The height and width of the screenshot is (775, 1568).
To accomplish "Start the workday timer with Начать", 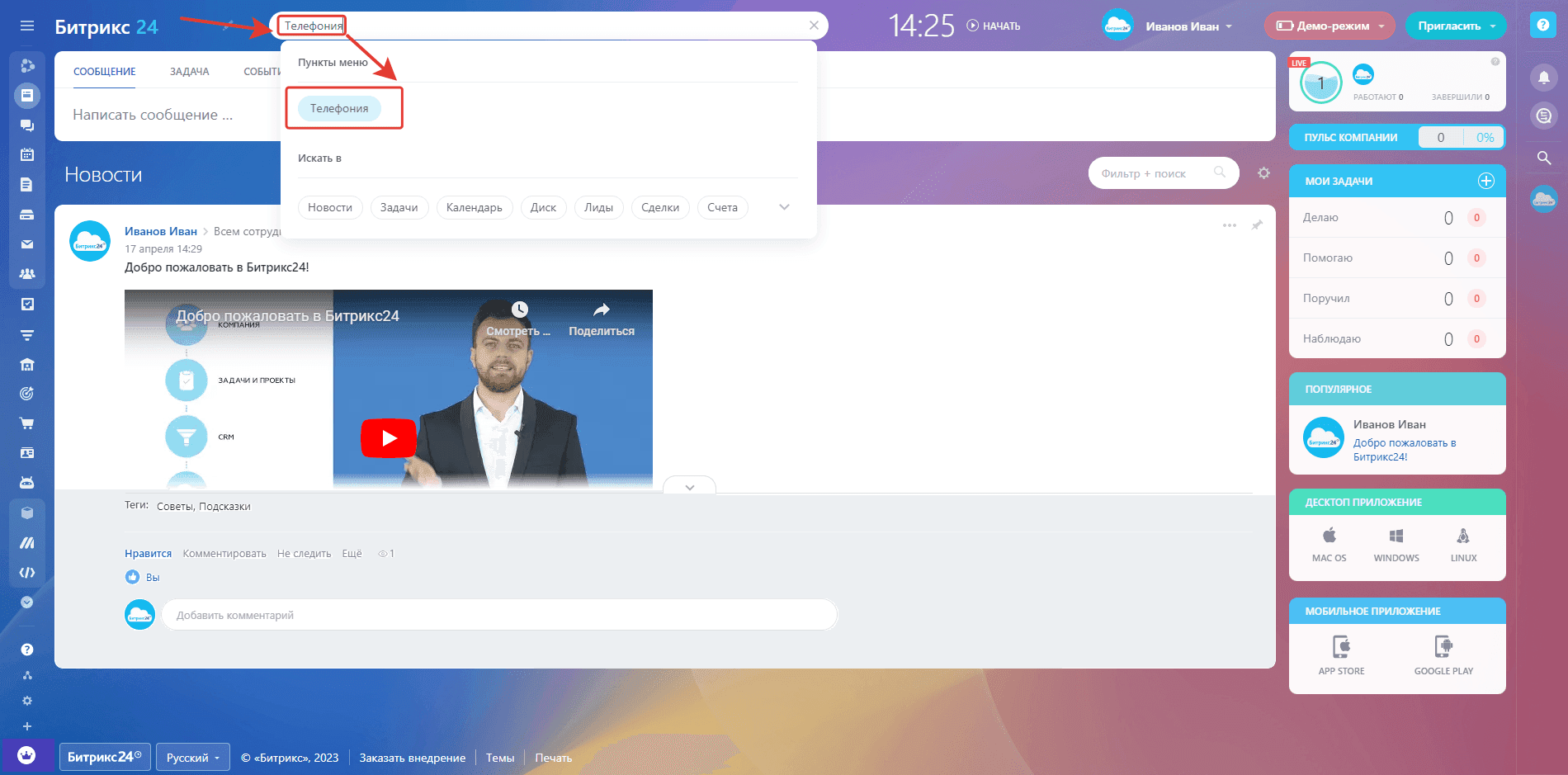I will coord(994,26).
